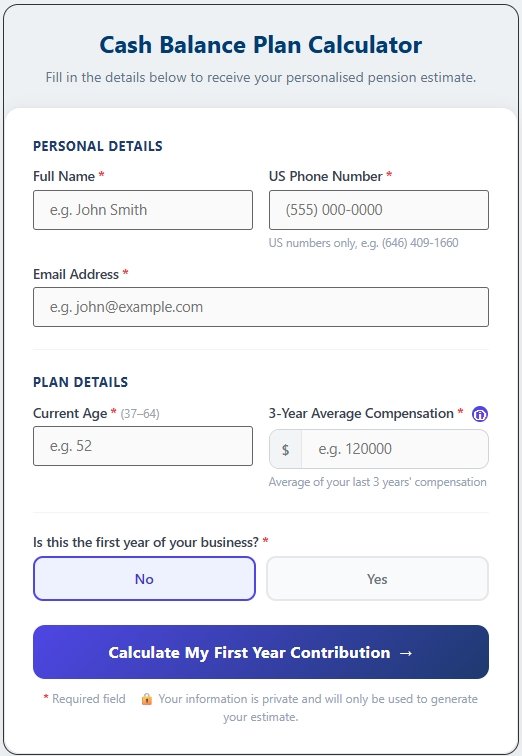This screenshot has height=756, width=522.
Task: Focus the compensation amount input field
Action: 395,449
